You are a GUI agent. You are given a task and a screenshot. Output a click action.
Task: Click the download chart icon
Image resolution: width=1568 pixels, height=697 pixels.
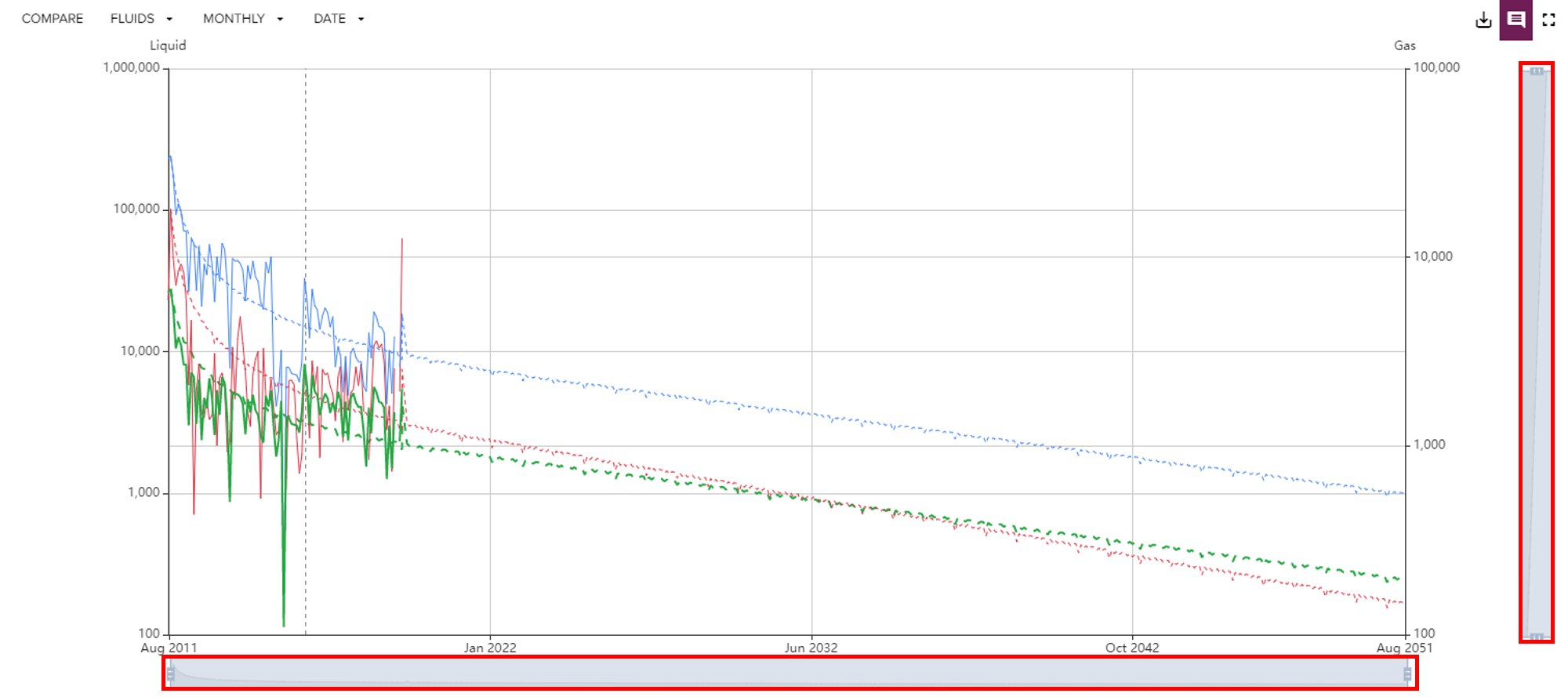[x=1483, y=20]
